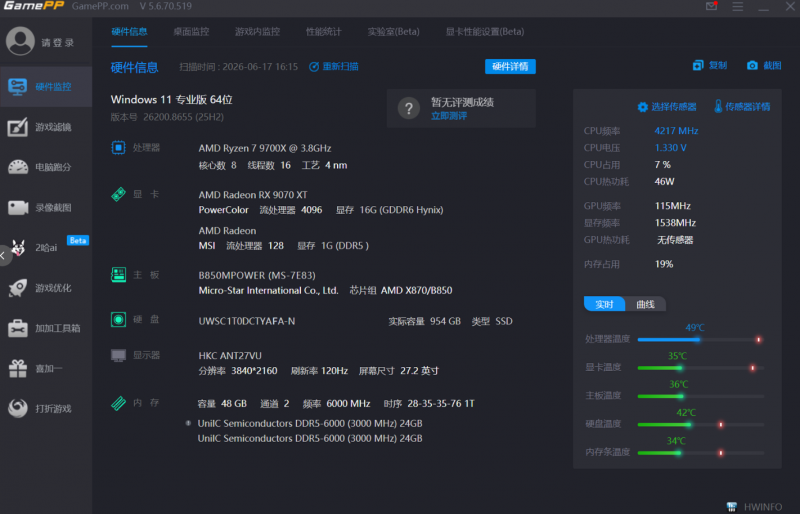Click Windows 11 专业版 64位 text
800x514 pixels.
tap(171, 100)
